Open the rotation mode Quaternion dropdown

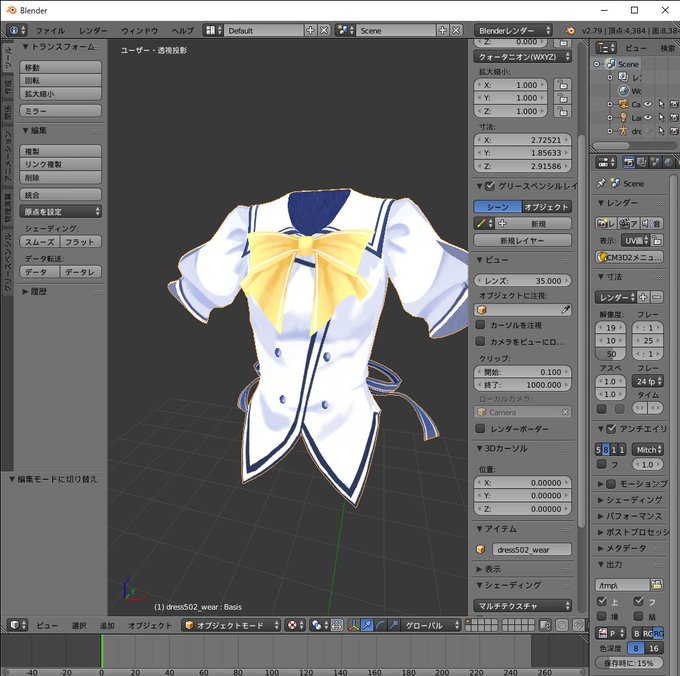click(x=523, y=57)
